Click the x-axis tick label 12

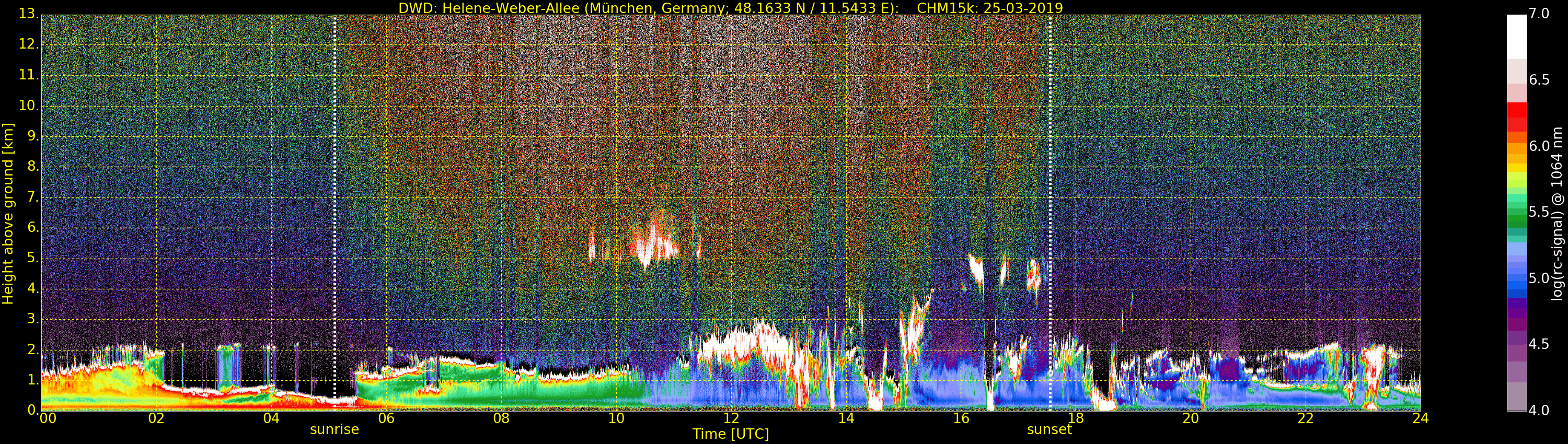pyautogui.click(x=731, y=418)
